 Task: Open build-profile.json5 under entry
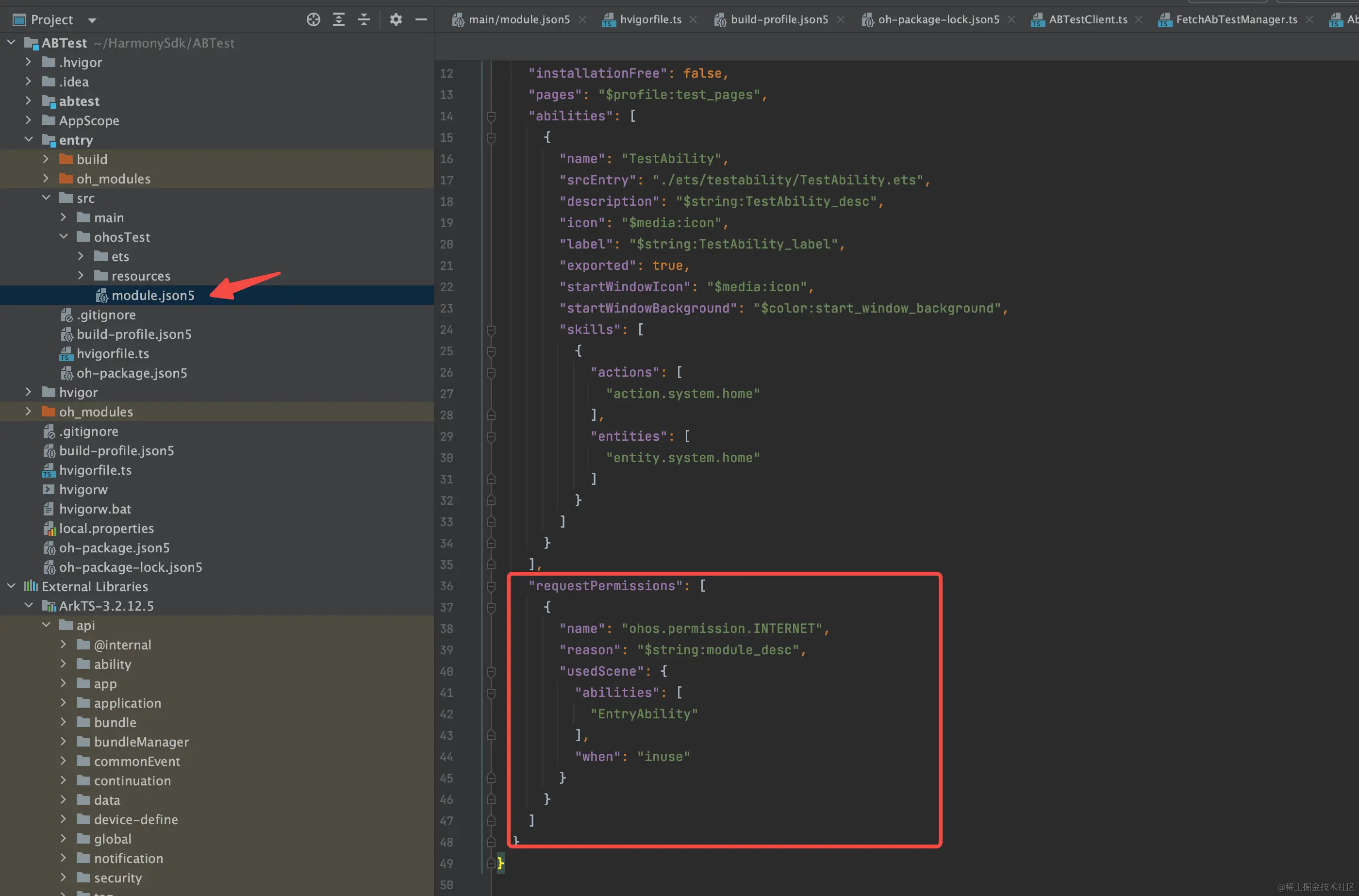point(133,334)
